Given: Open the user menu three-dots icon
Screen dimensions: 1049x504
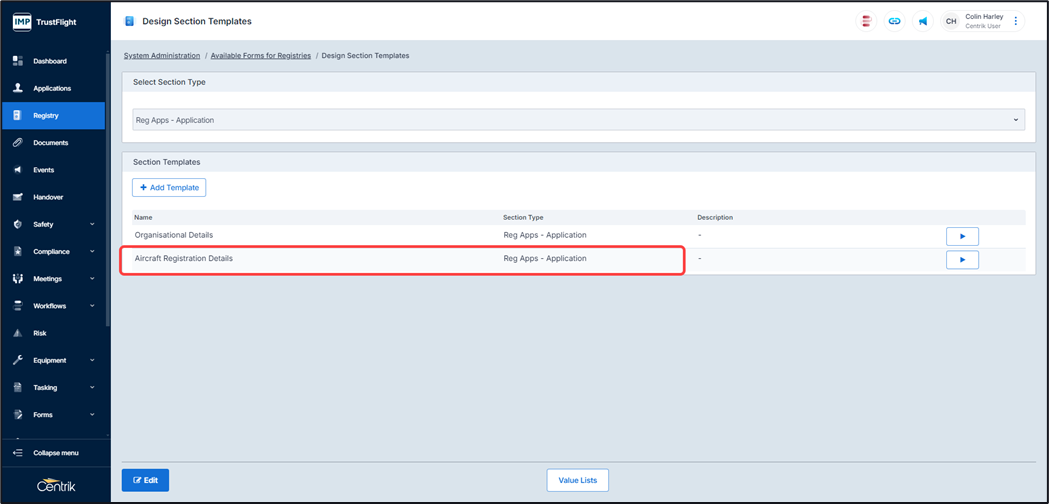Looking at the screenshot, I should [x=1016, y=21].
